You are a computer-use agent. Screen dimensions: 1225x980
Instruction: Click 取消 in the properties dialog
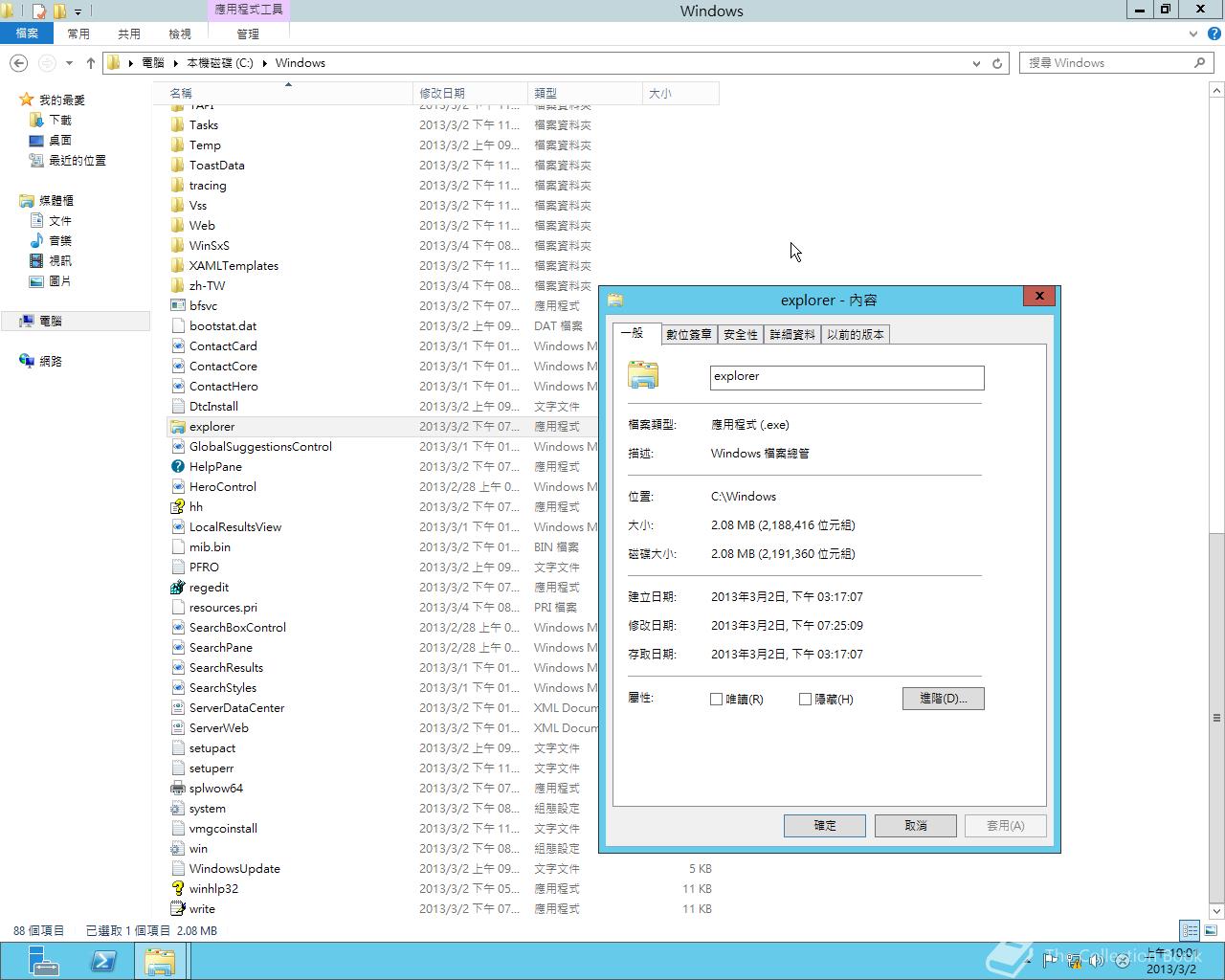[x=916, y=825]
